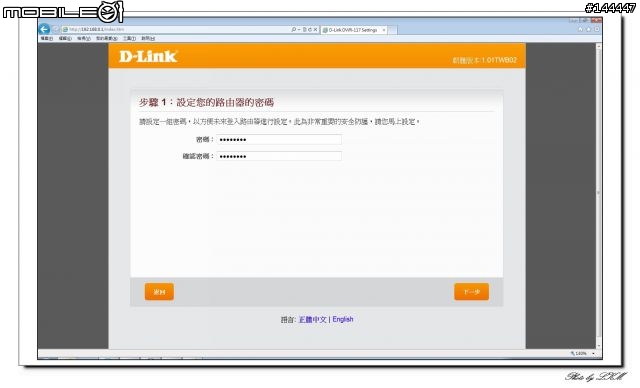640x388 pixels.
Task: Click the 100% zoom indicator in status bar
Action: point(579,353)
